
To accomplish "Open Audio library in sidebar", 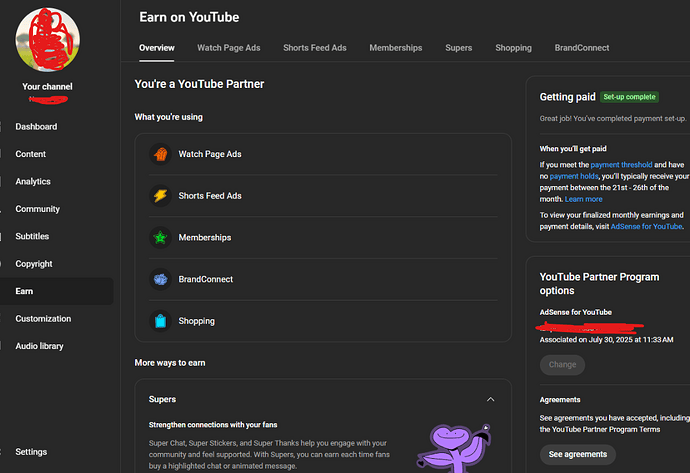I will coord(39,346).
